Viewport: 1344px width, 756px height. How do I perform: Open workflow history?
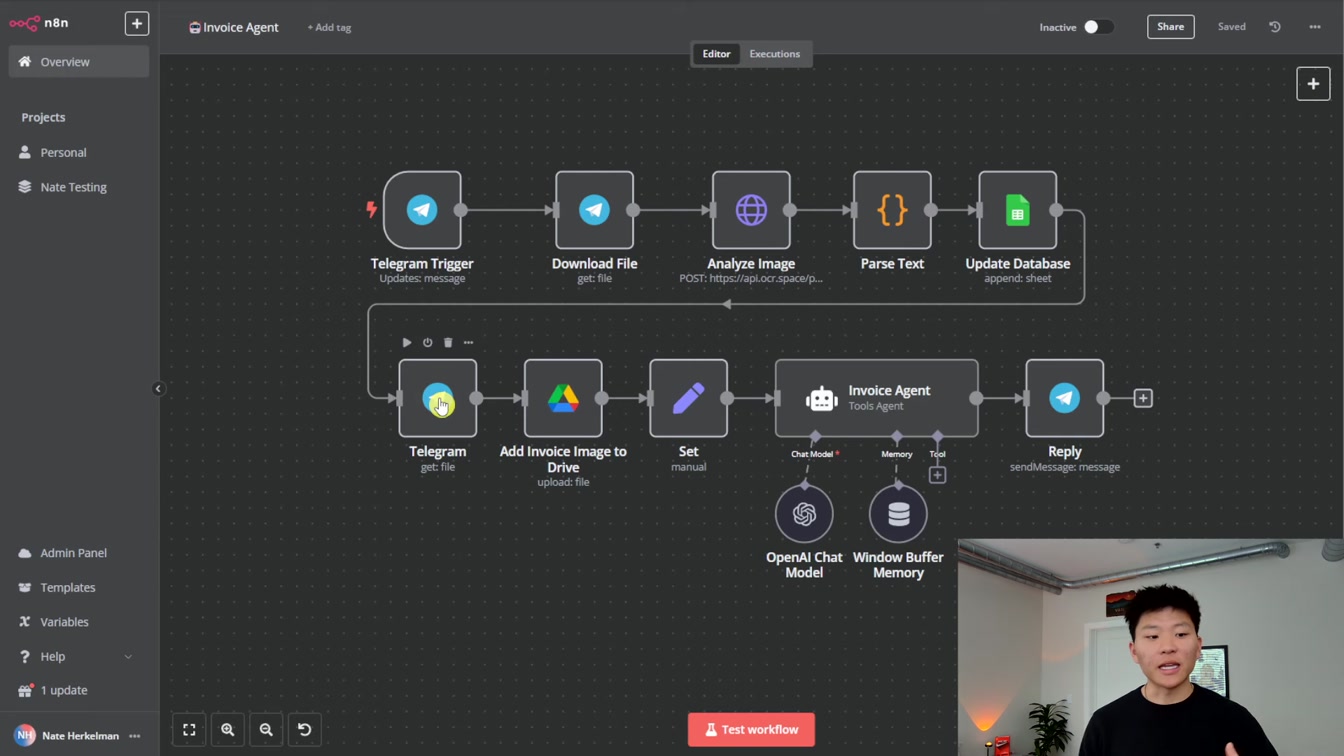[1275, 27]
